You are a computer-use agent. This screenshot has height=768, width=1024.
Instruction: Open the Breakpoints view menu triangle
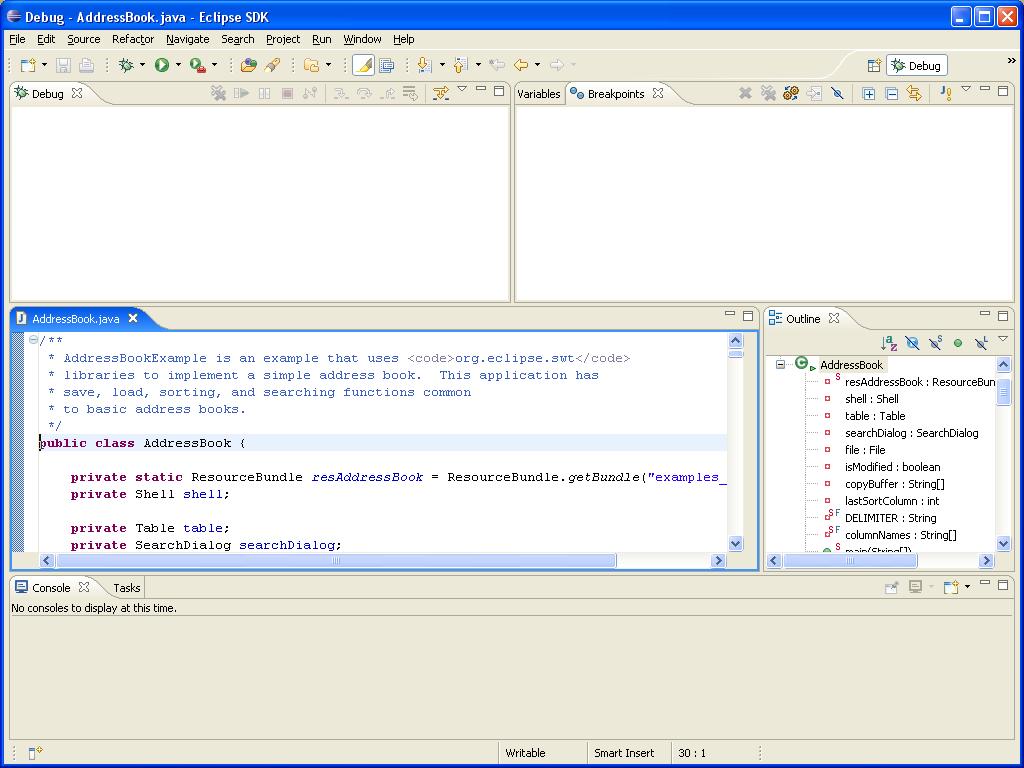(x=966, y=89)
